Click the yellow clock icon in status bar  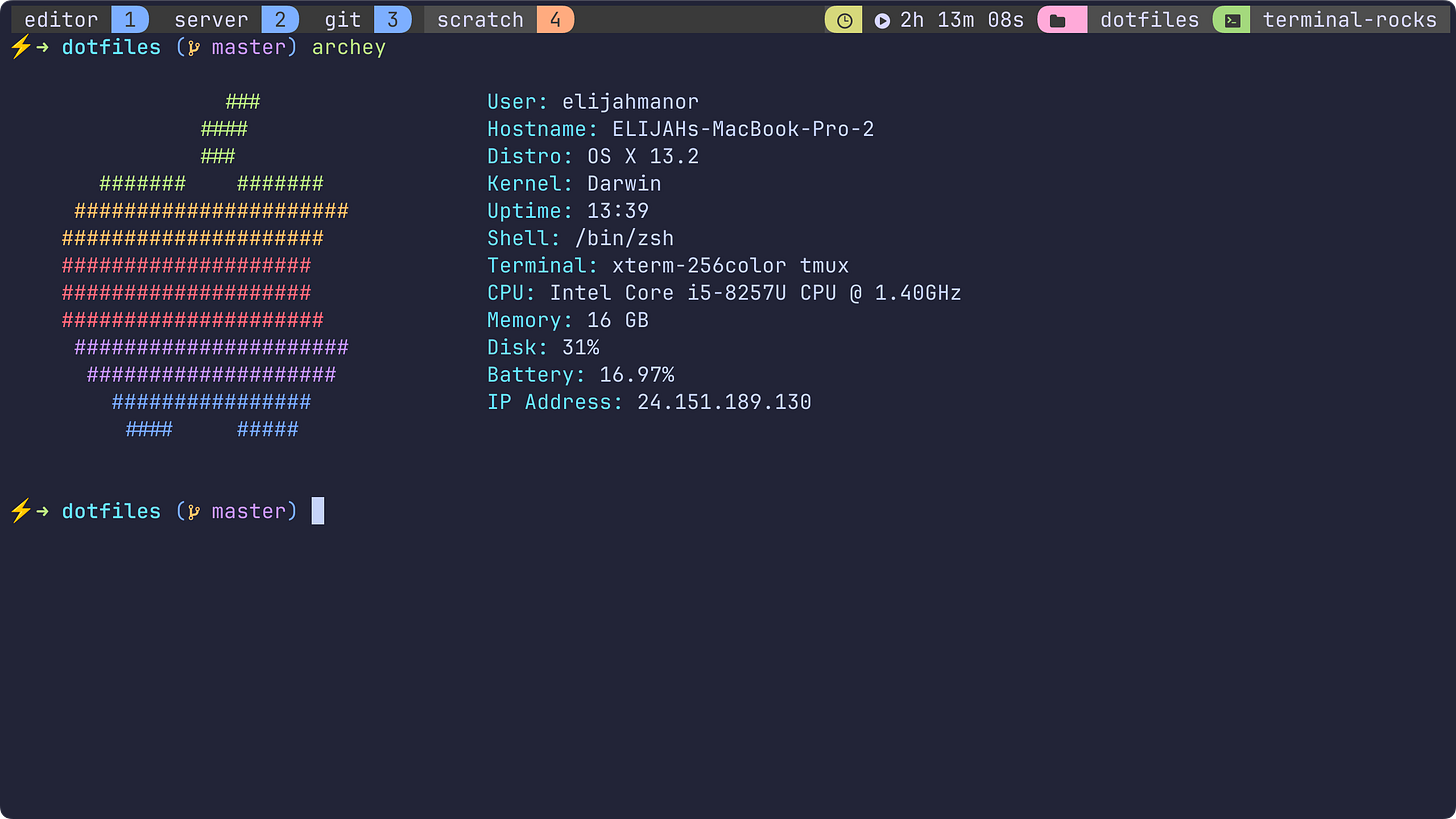[844, 20]
